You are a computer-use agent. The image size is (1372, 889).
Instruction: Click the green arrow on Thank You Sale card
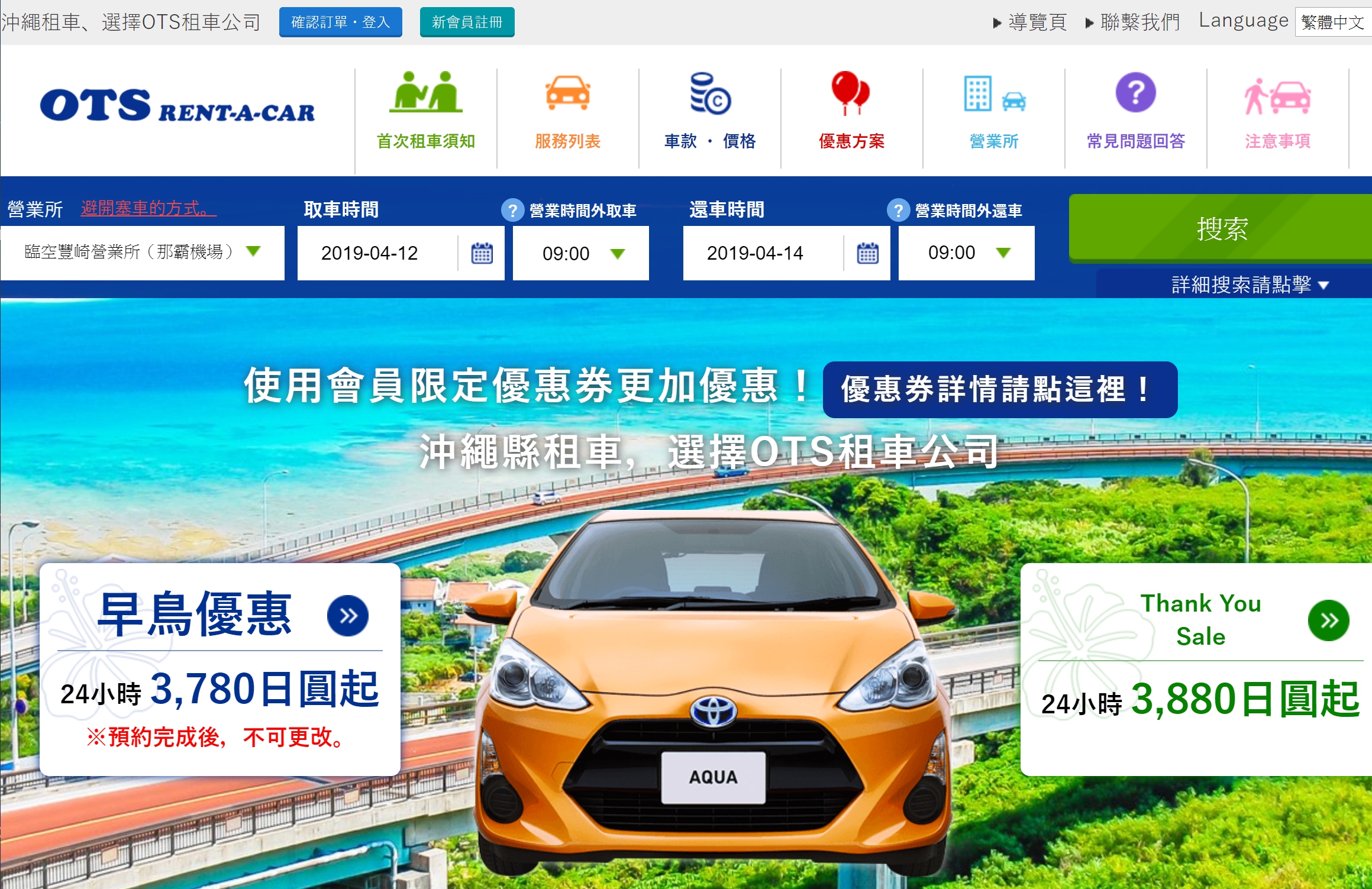click(x=1328, y=620)
